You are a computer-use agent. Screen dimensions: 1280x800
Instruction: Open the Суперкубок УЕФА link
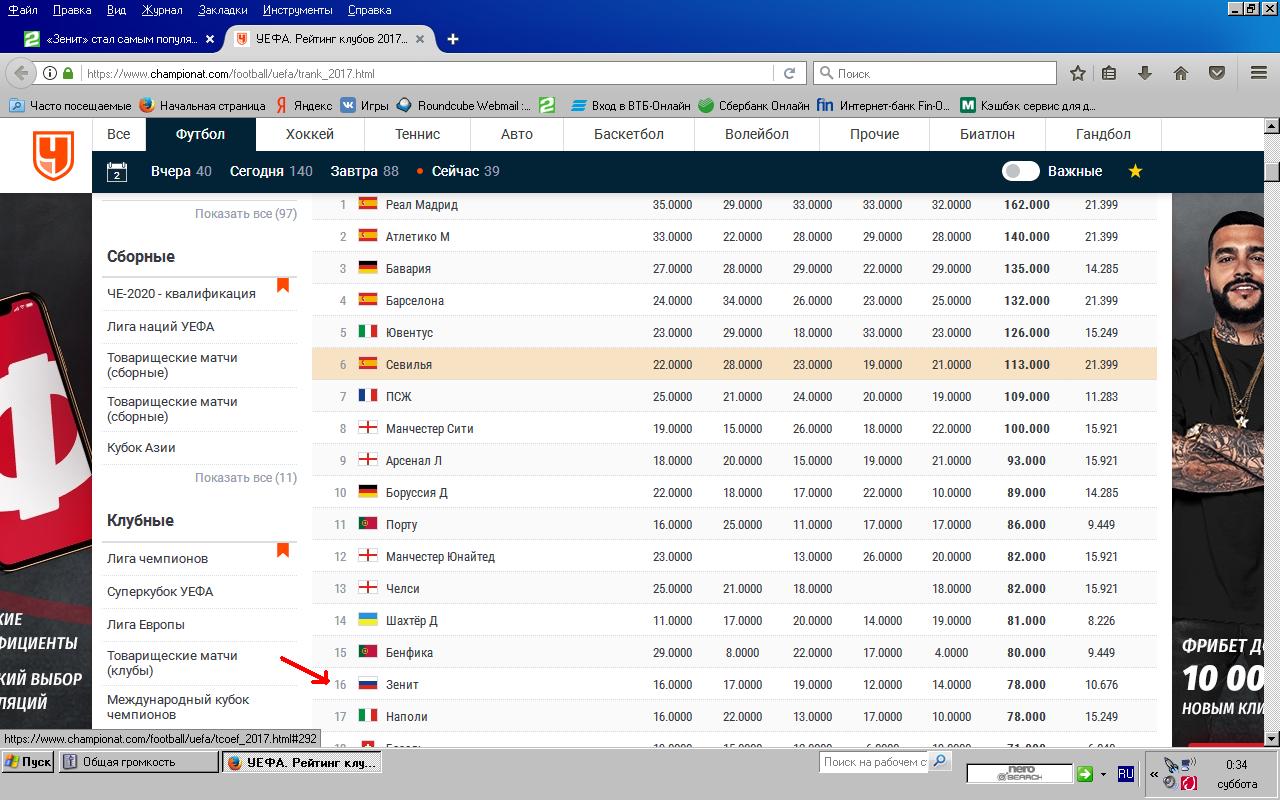pos(160,591)
